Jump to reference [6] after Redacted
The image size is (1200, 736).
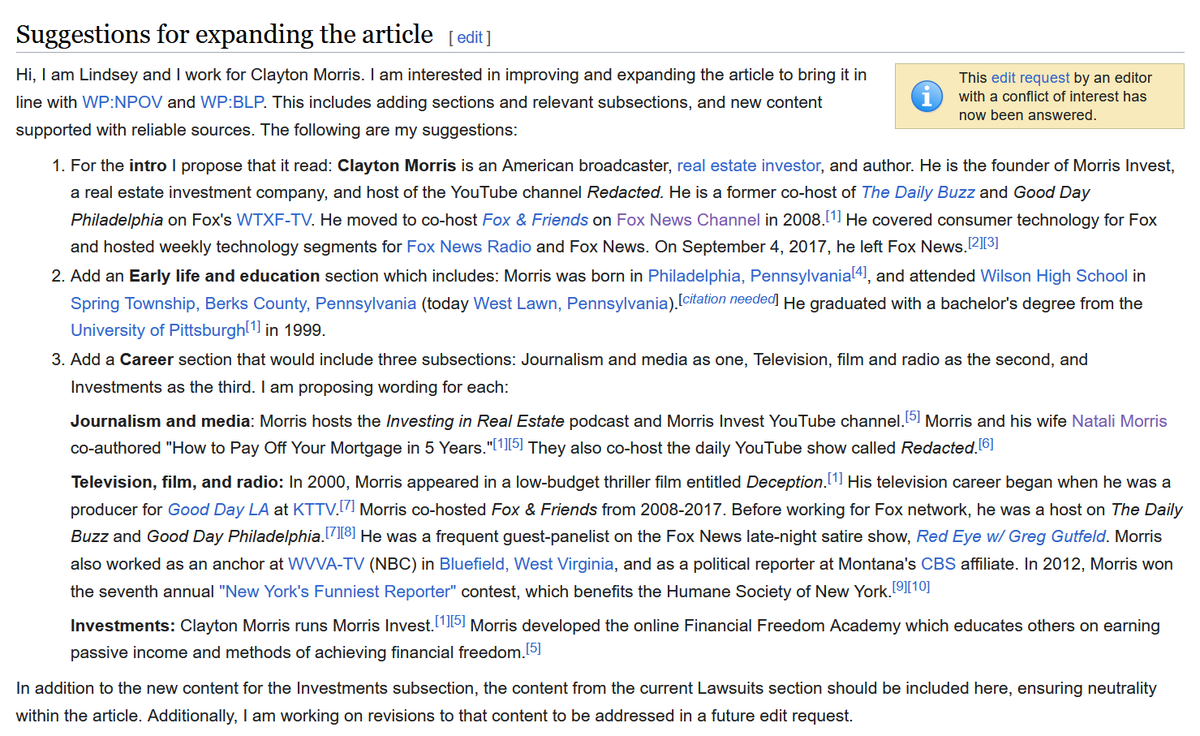(x=985, y=443)
